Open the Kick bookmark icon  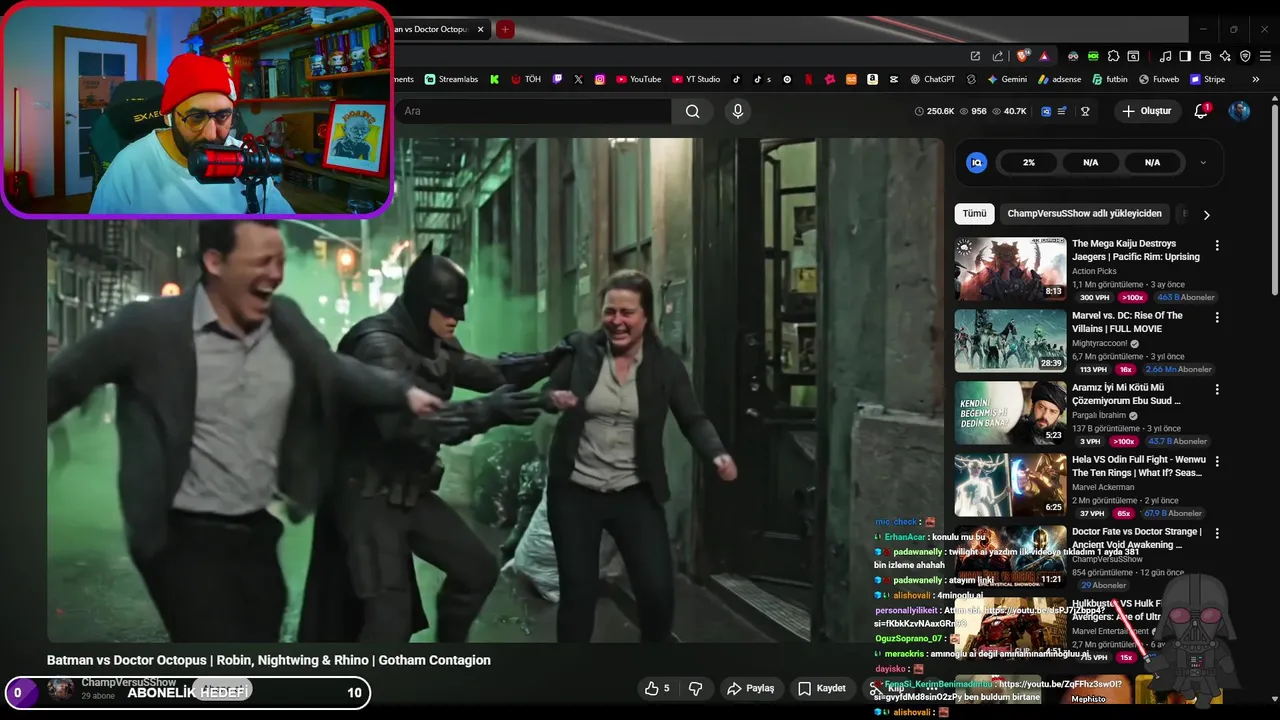494,79
